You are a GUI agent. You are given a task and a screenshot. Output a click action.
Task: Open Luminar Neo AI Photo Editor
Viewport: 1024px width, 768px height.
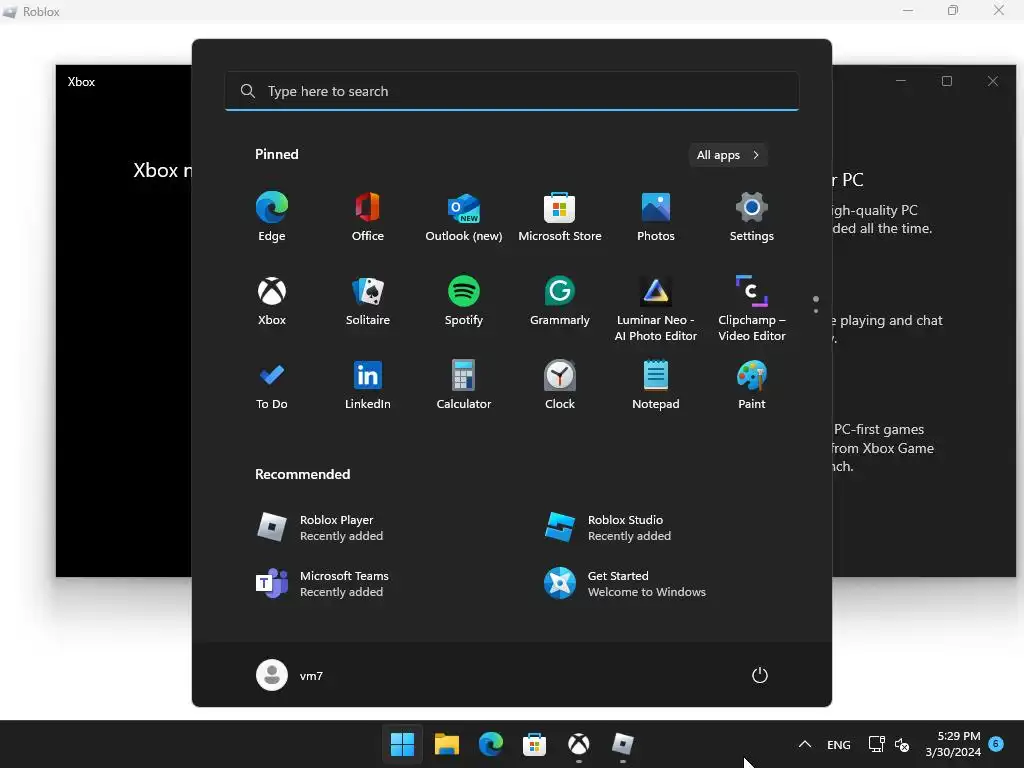(656, 308)
